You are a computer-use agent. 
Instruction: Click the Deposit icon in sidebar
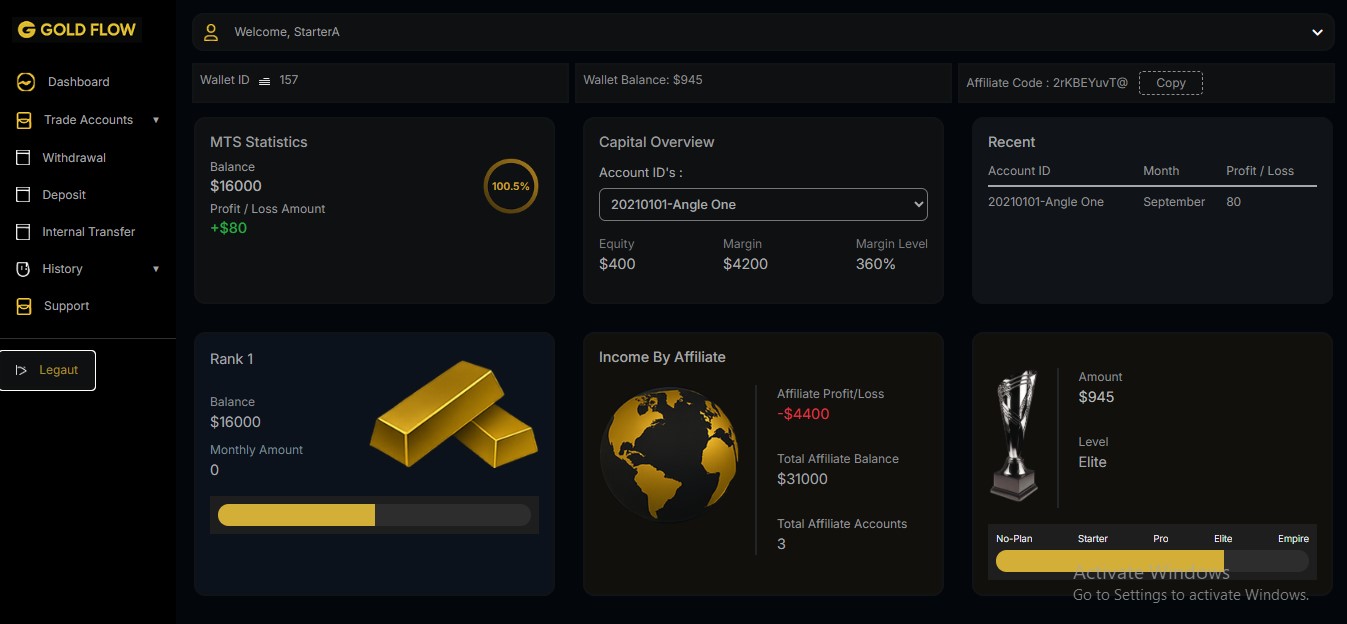23,195
